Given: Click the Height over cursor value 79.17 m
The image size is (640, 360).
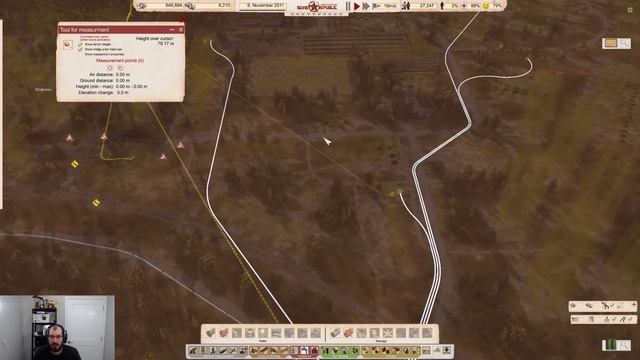Looking at the screenshot, I should 165,43.
